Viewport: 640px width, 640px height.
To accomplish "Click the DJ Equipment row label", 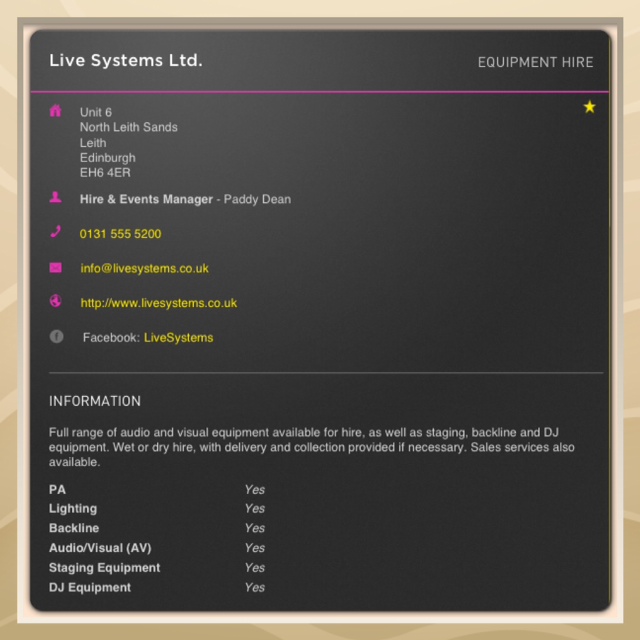I will click(90, 587).
